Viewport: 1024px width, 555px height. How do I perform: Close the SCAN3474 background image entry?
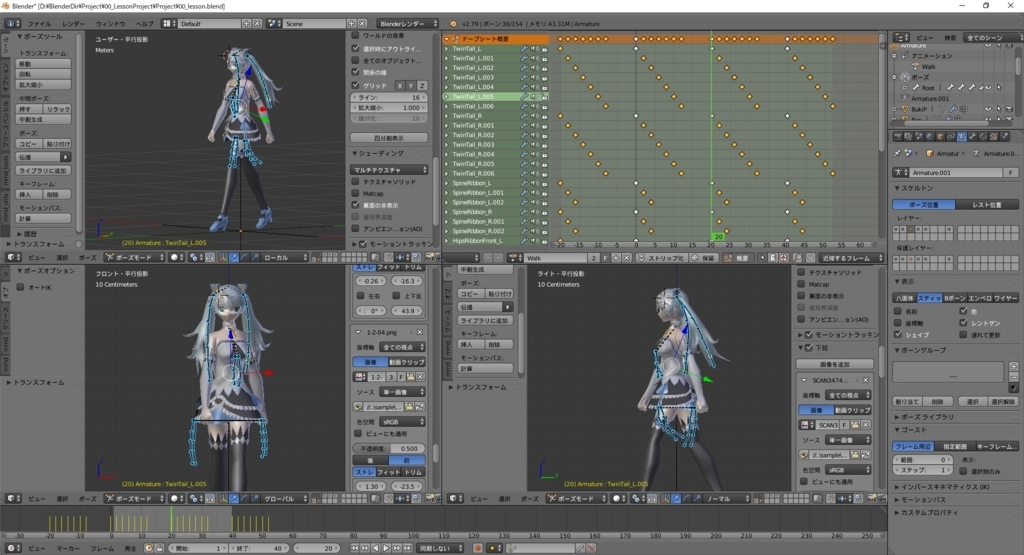[865, 381]
